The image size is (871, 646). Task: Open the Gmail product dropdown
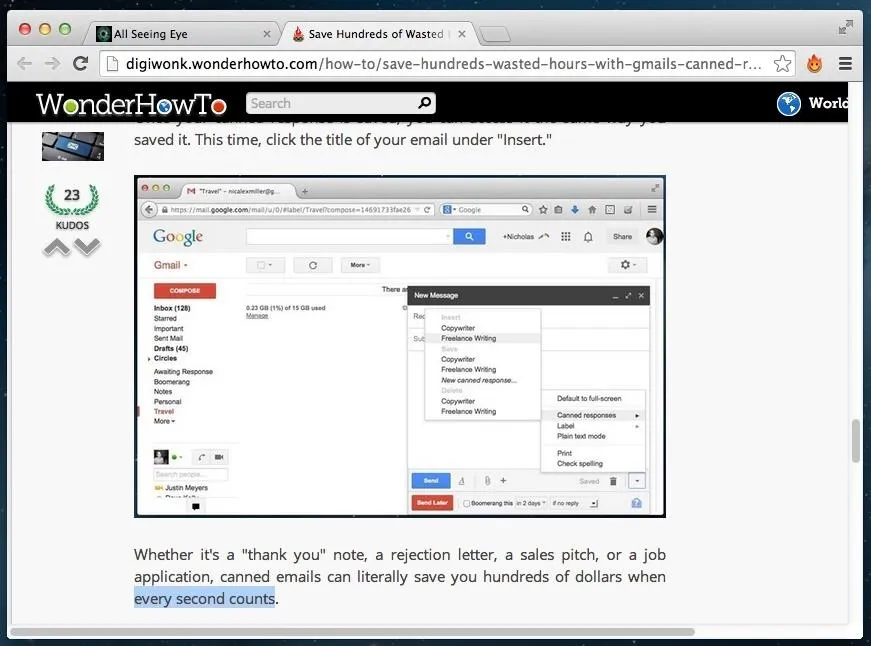tap(171, 266)
